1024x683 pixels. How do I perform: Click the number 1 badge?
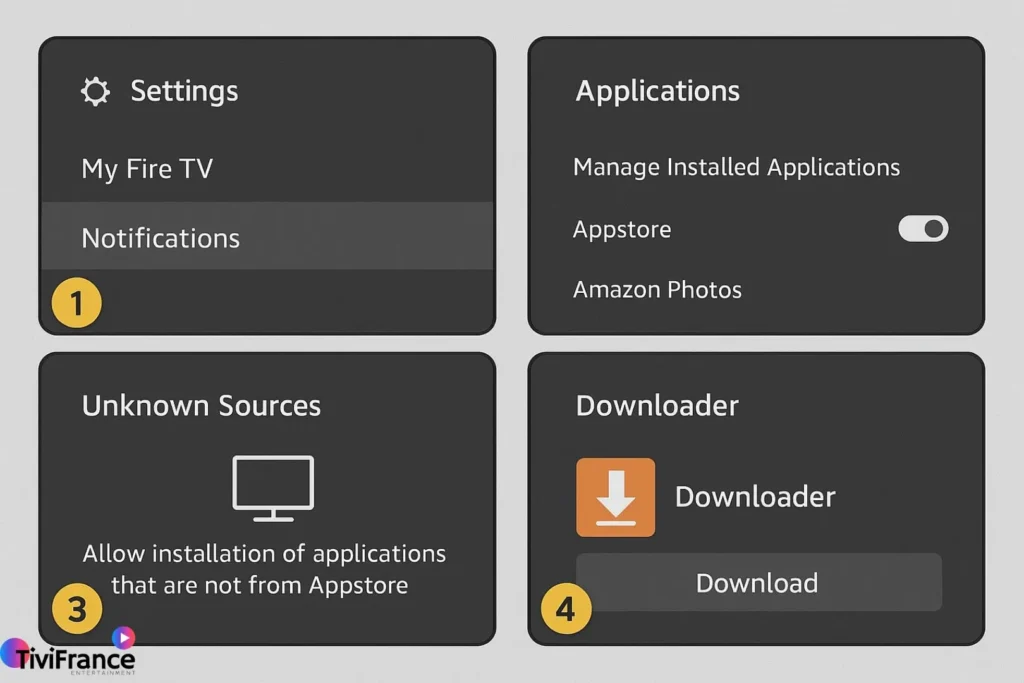pyautogui.click(x=77, y=303)
